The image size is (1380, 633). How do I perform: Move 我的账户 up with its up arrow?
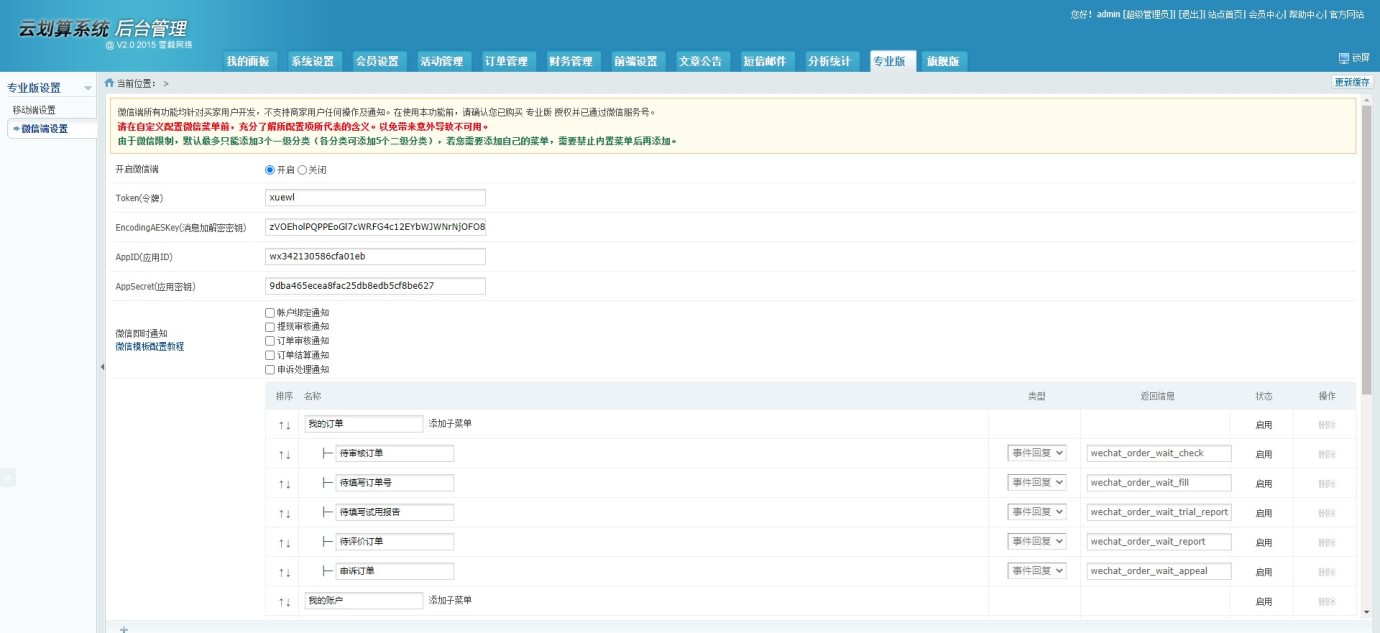click(x=281, y=602)
